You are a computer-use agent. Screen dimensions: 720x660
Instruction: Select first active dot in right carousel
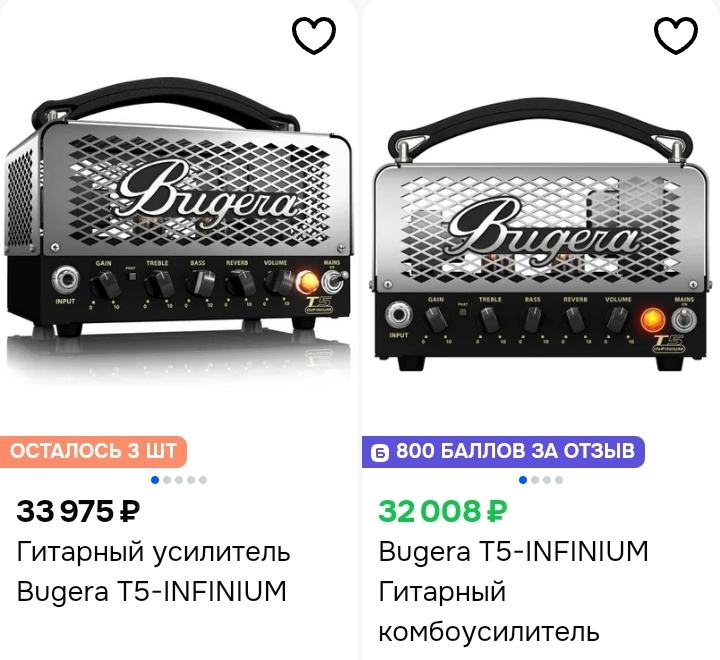(x=523, y=480)
